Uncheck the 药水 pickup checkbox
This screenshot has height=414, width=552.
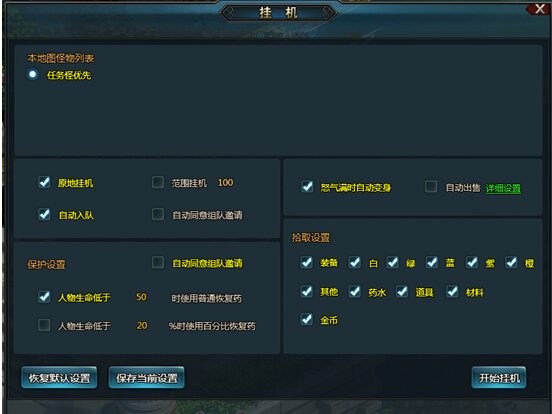click(x=355, y=291)
